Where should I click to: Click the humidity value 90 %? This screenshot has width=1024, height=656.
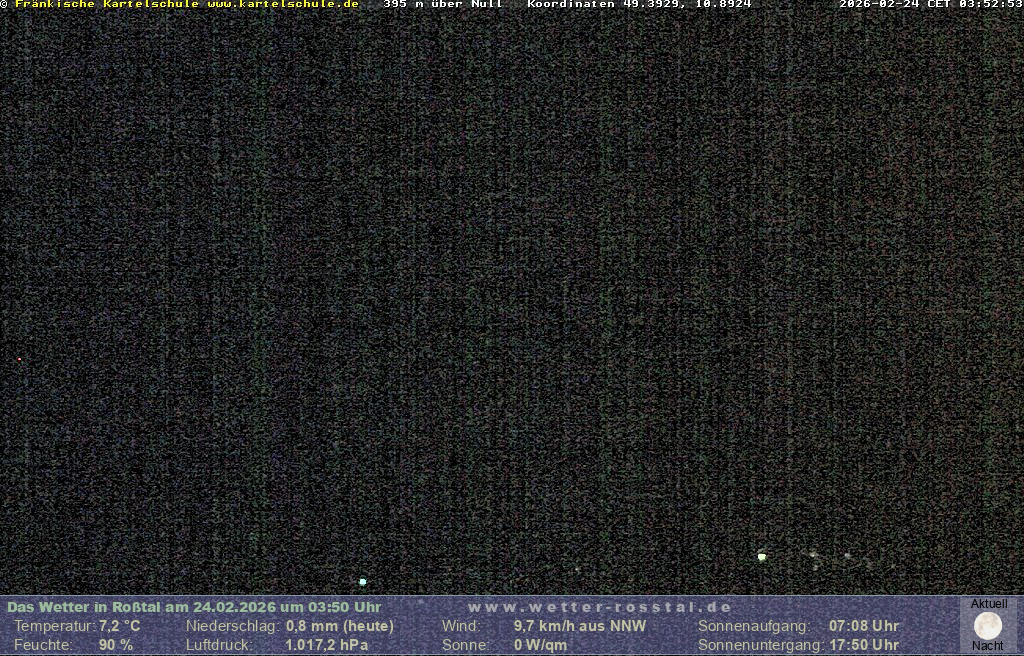click(115, 645)
